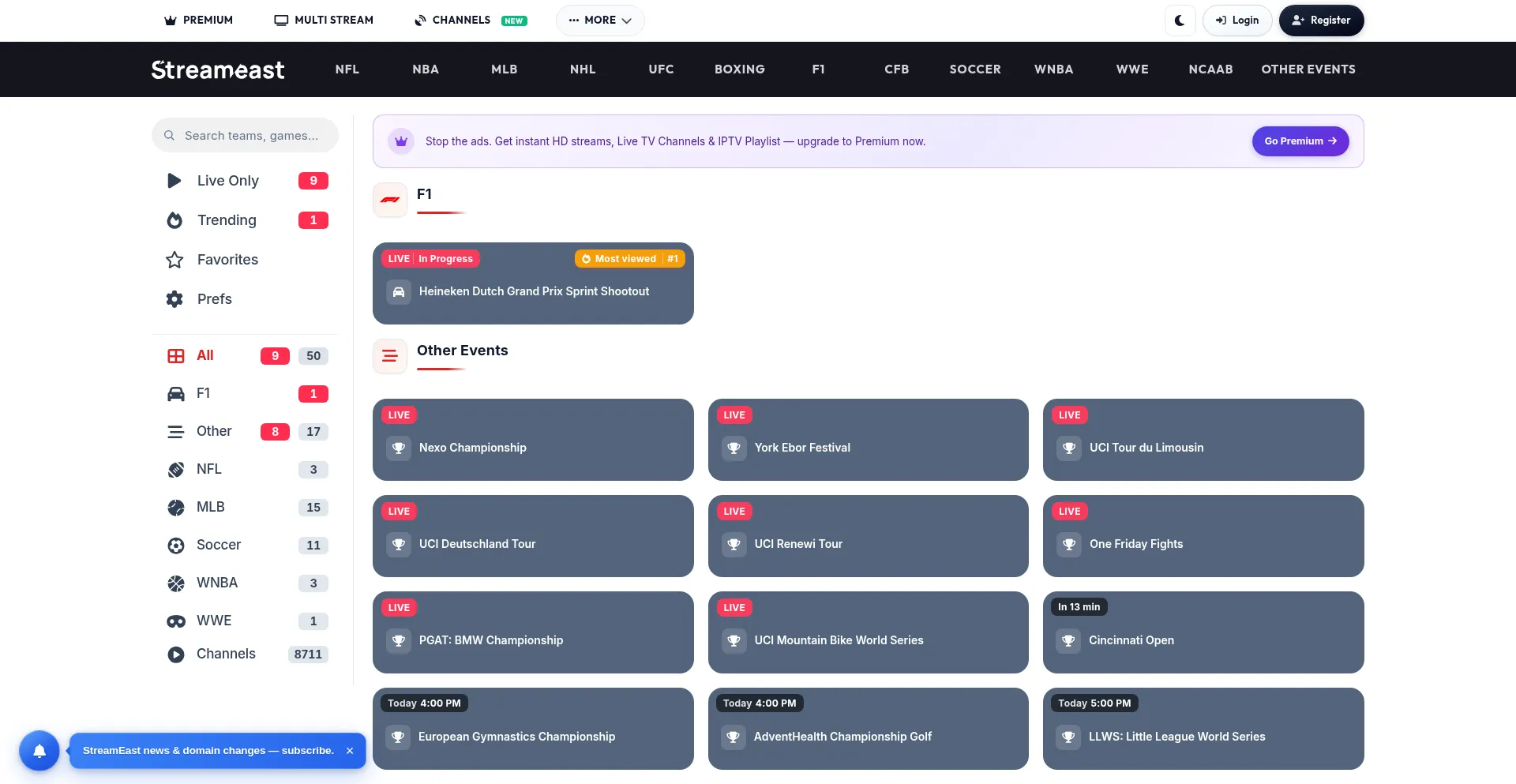Select the WNBA basketball icon in sidebar
The width and height of the screenshot is (1516, 784).
176,583
